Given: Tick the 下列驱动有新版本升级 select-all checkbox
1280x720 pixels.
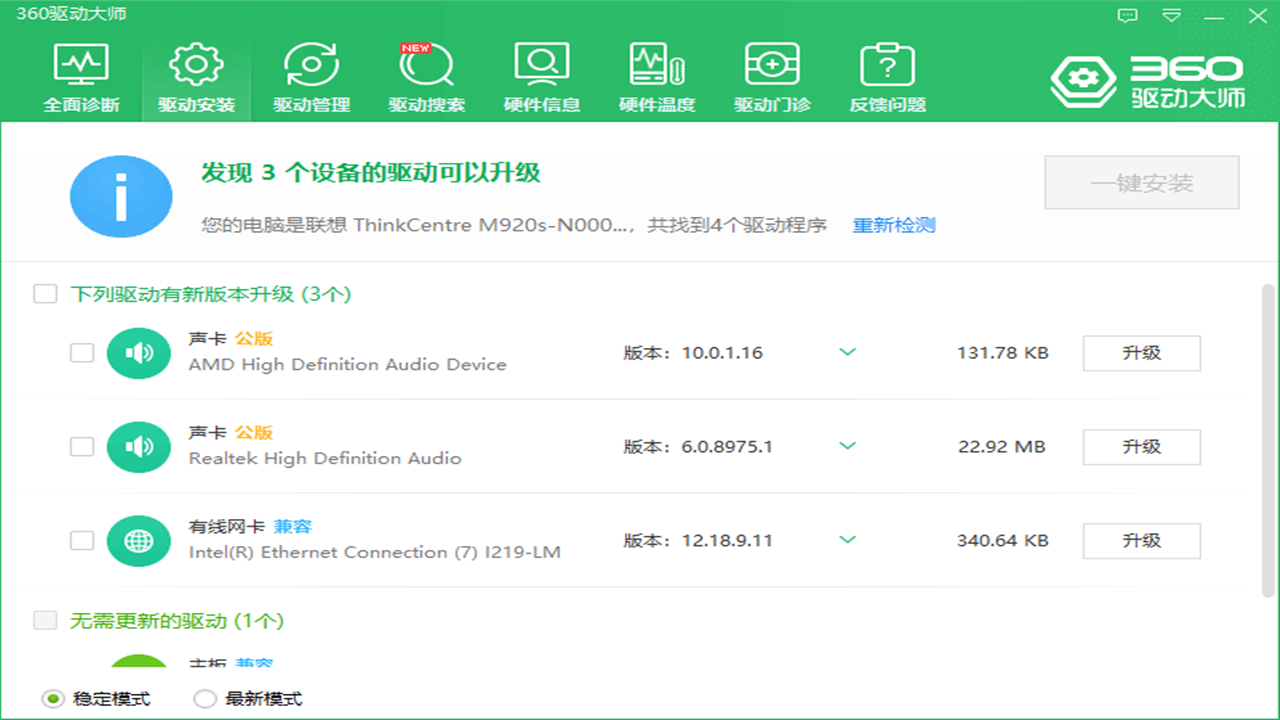Looking at the screenshot, I should point(45,294).
